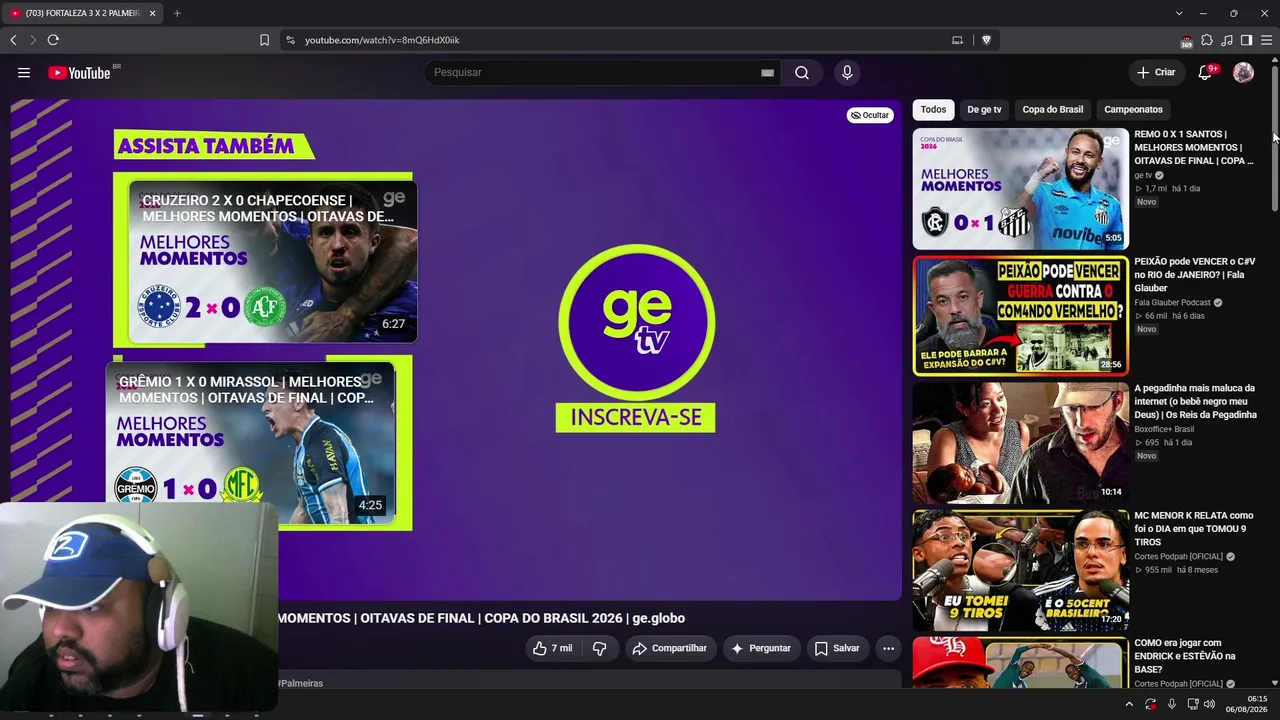Open the red extension icon with badge 369
The height and width of the screenshot is (720, 1280).
pyautogui.click(x=1187, y=41)
